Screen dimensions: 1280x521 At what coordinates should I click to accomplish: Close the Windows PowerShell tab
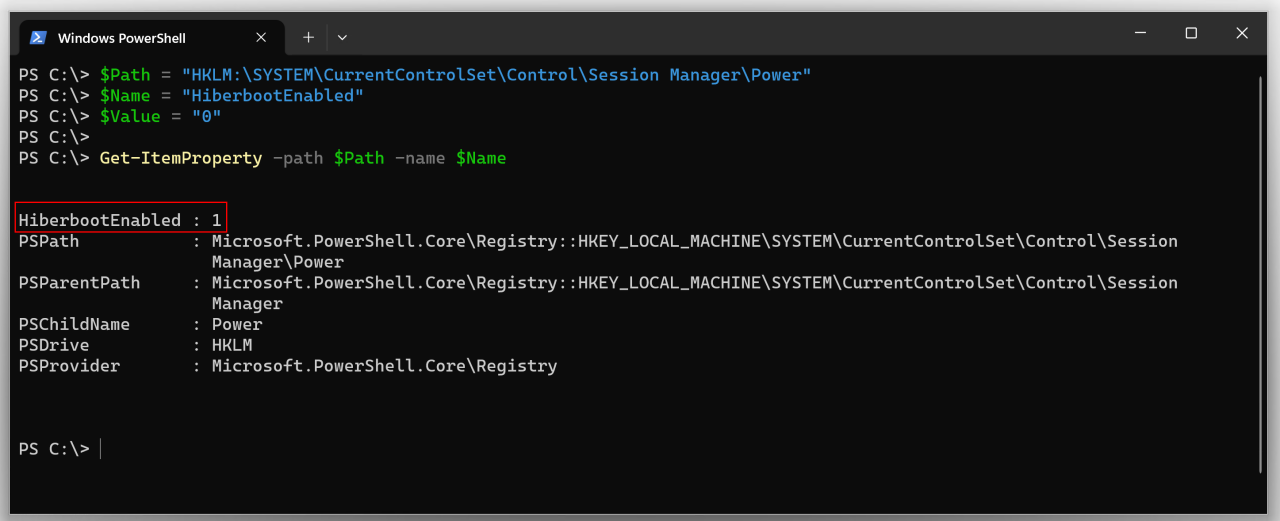pyautogui.click(x=261, y=37)
